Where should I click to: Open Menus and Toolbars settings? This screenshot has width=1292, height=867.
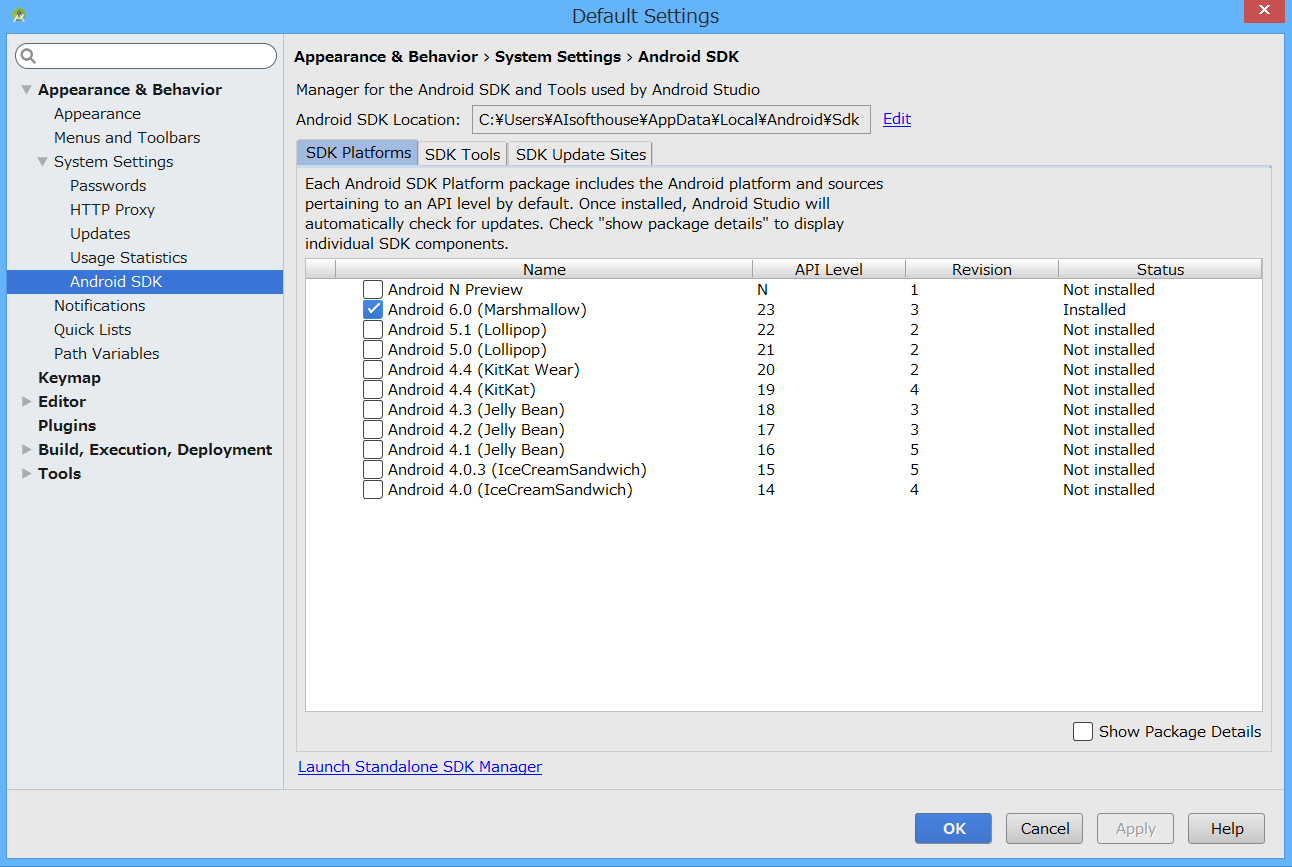point(127,138)
